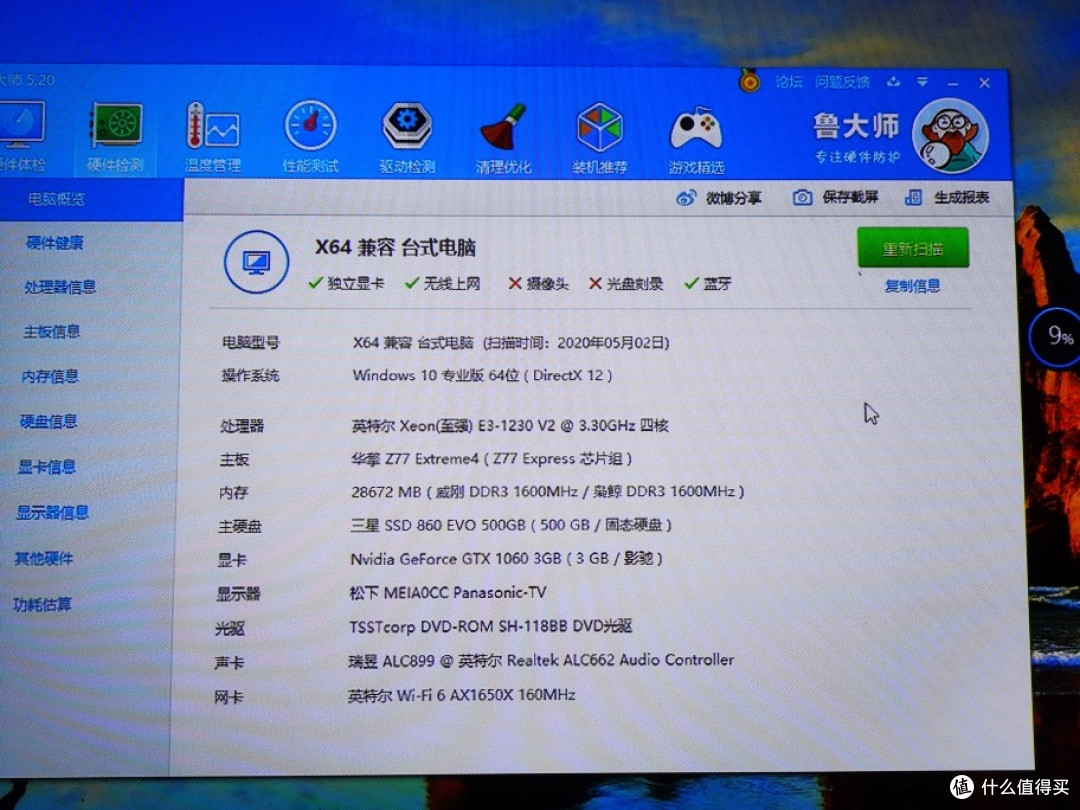Select 主板信息 in the sidebar
Image resolution: width=1080 pixels, height=810 pixels.
tap(52, 332)
